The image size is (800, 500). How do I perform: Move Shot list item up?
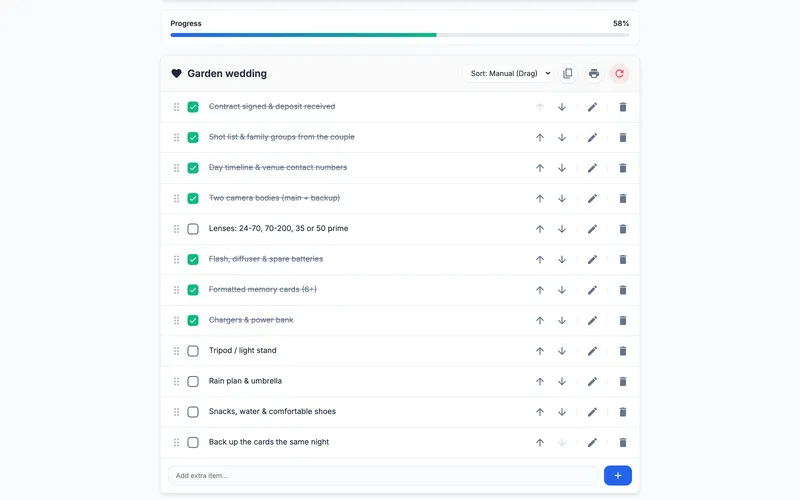click(540, 137)
